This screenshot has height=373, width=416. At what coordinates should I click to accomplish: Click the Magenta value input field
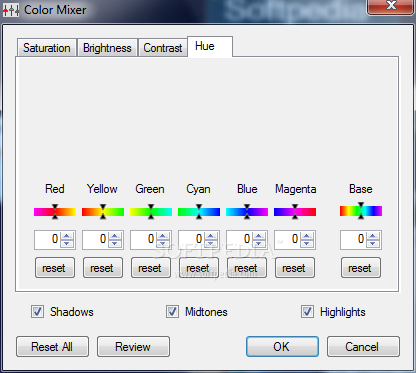pyautogui.click(x=287, y=239)
